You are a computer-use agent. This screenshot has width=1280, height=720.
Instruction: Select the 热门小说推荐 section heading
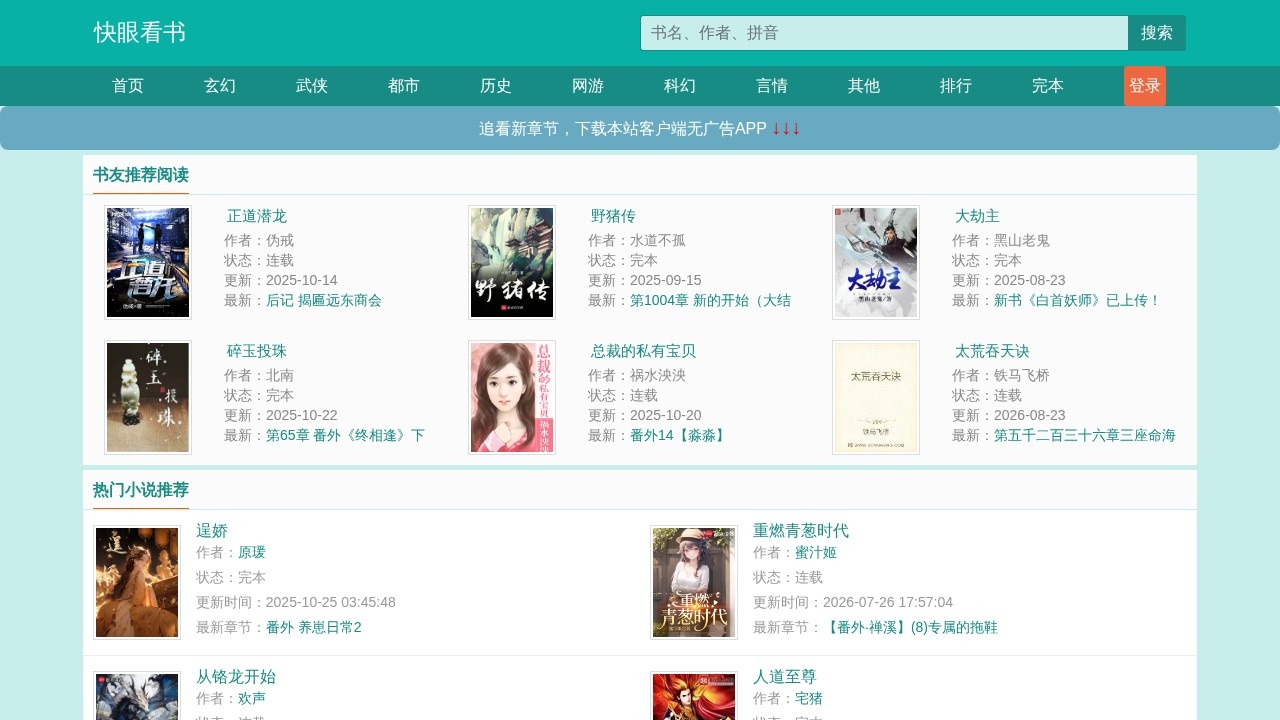[x=141, y=490]
